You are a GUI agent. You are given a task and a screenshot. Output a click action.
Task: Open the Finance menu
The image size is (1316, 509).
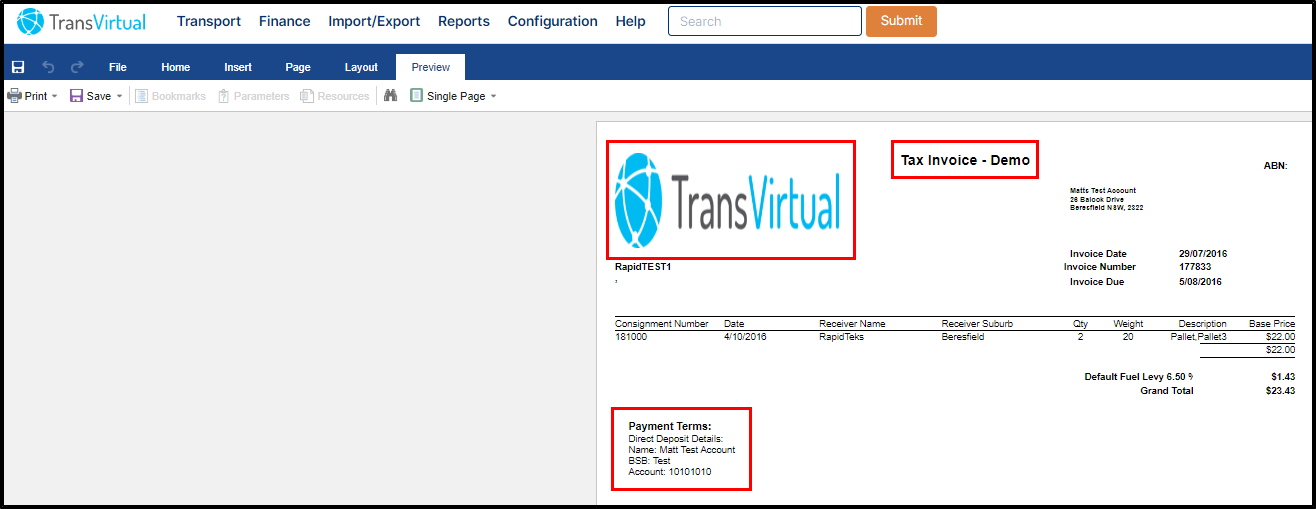tap(284, 21)
